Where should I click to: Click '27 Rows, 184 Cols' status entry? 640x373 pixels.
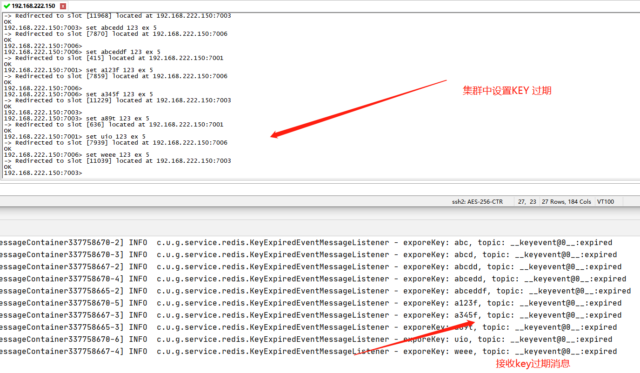566,202
